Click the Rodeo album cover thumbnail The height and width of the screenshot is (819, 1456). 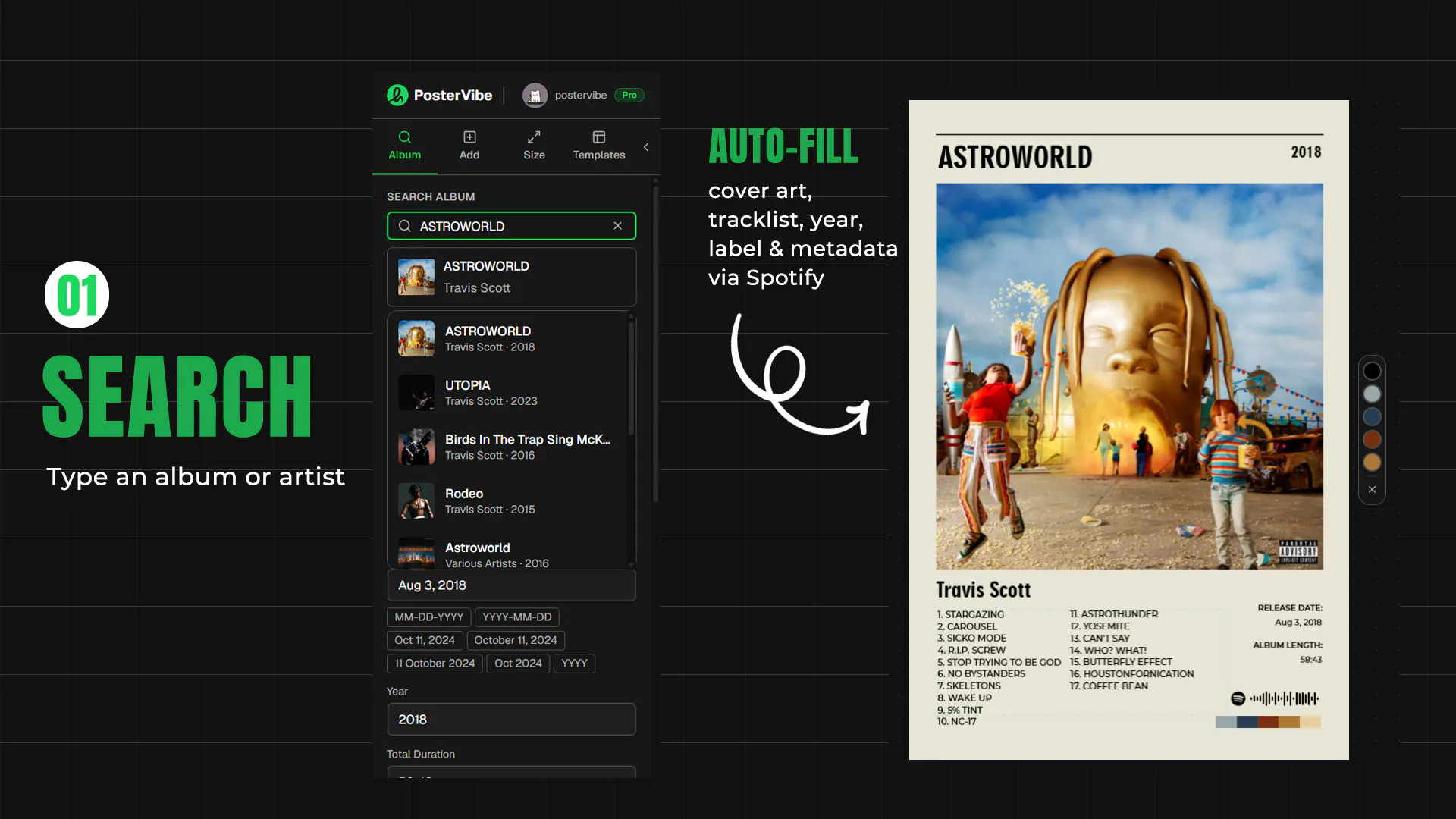[x=416, y=501]
